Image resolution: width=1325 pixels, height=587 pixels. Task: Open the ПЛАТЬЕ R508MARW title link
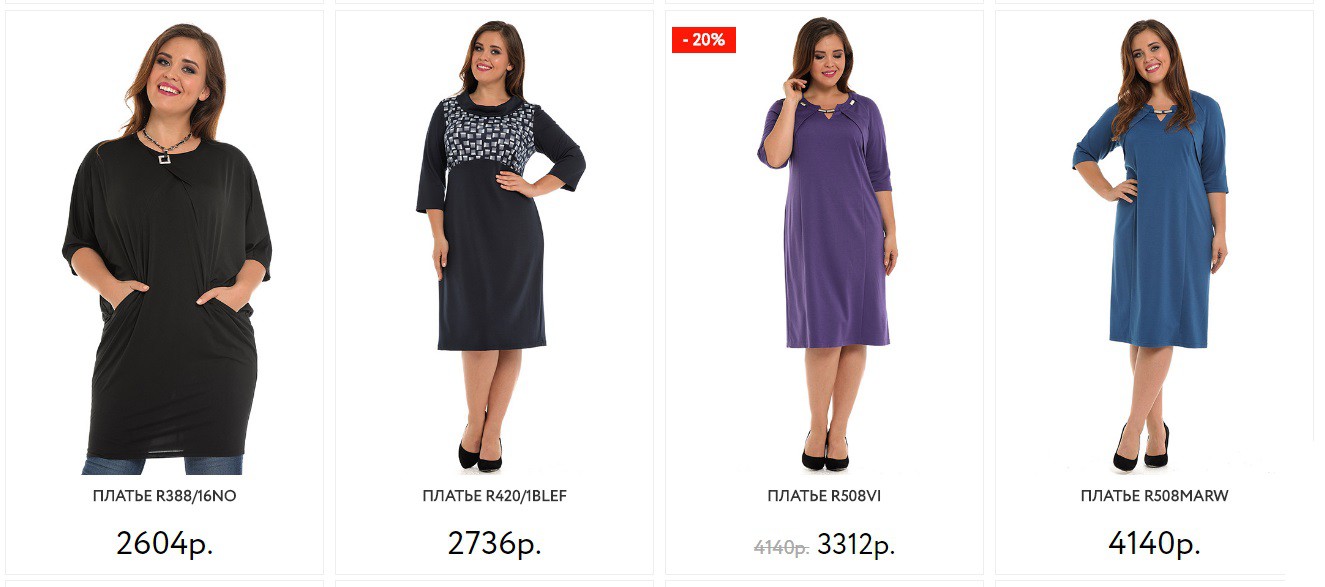[x=1155, y=496]
